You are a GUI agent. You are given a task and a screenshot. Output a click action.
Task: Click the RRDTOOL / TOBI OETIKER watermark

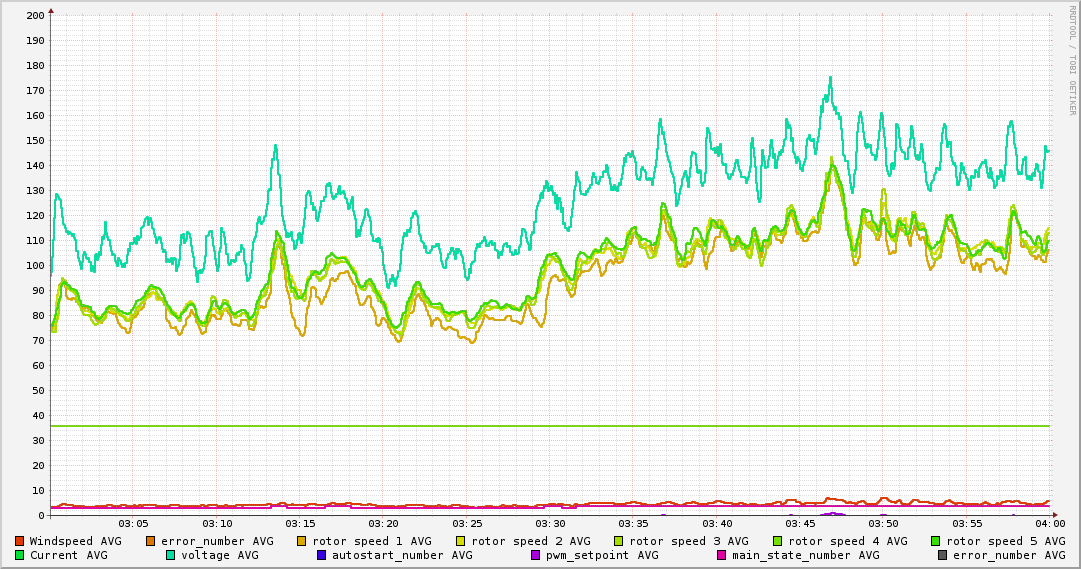(1072, 61)
